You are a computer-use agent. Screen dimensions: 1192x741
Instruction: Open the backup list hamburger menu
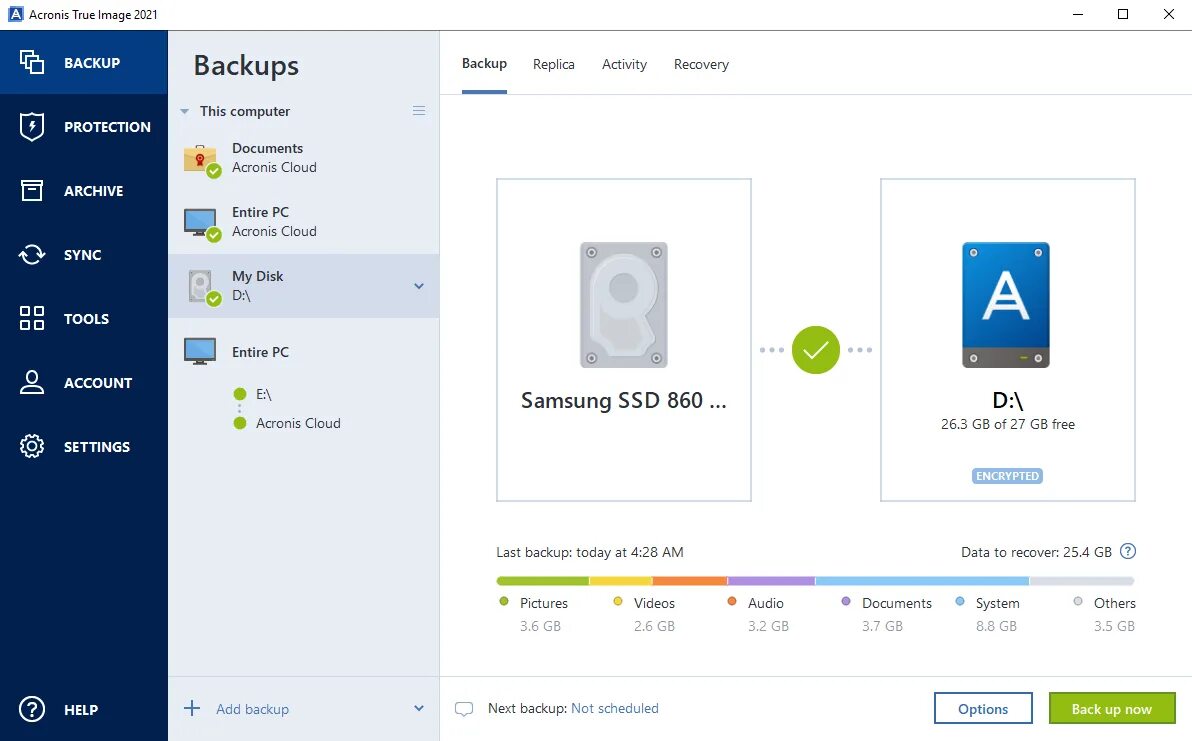tap(419, 111)
